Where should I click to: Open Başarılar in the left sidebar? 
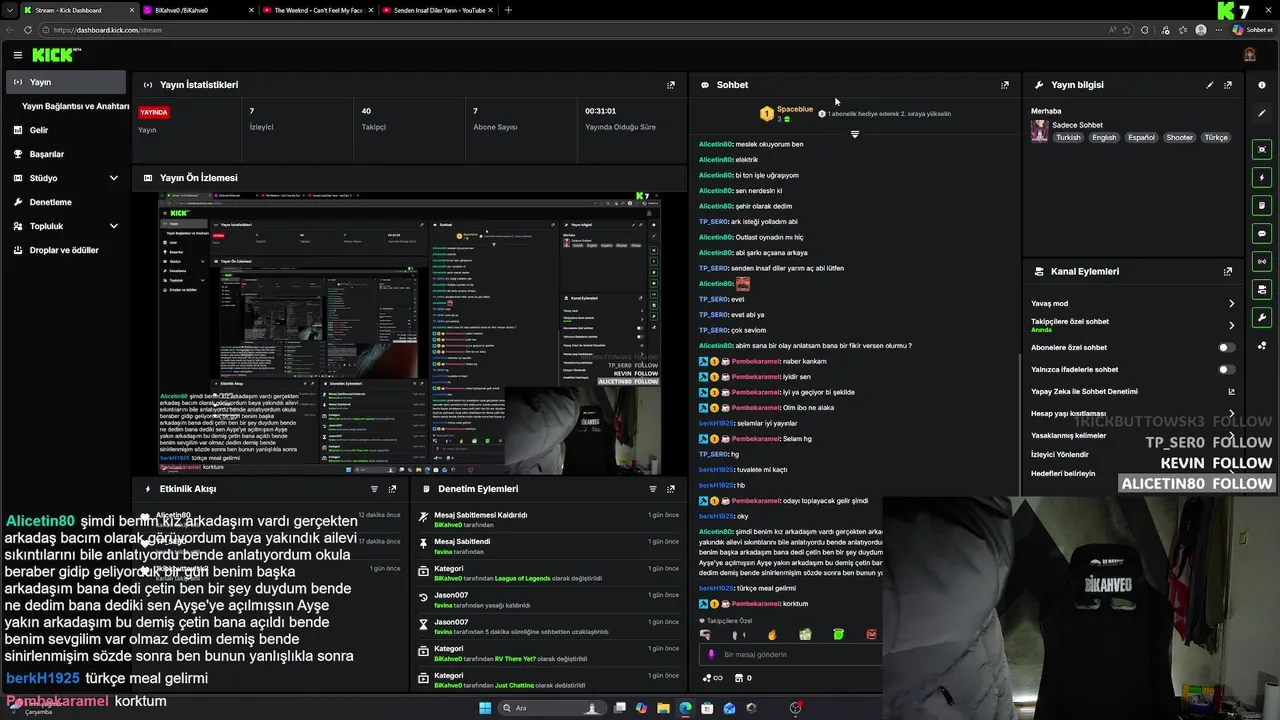click(68, 154)
